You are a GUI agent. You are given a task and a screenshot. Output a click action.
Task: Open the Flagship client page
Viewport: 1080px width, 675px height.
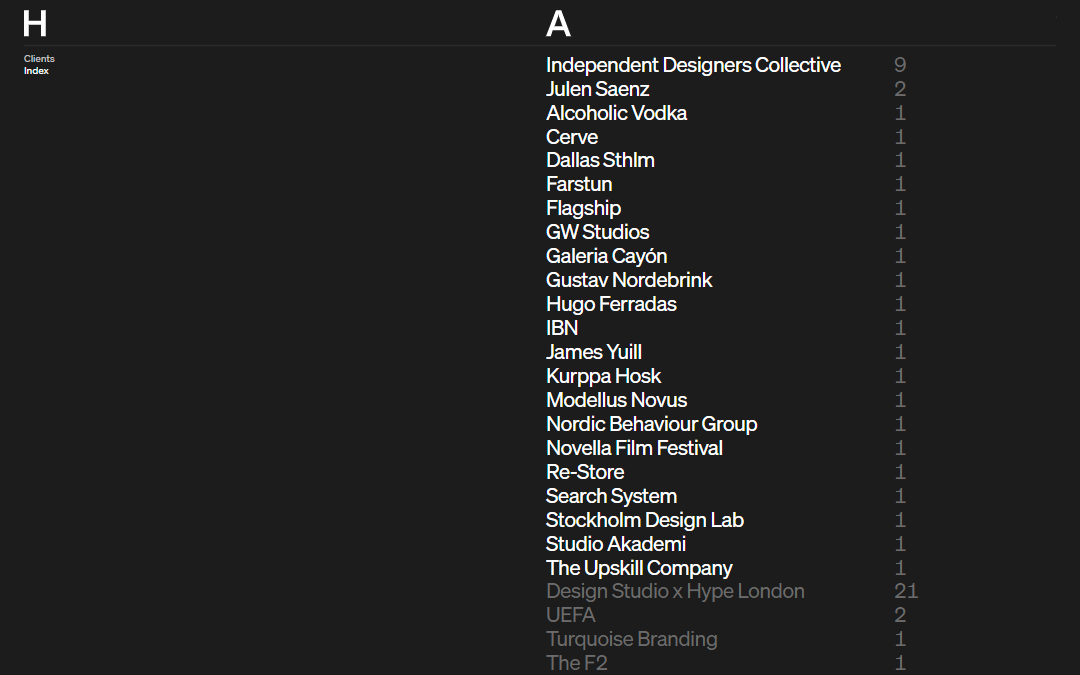(583, 208)
